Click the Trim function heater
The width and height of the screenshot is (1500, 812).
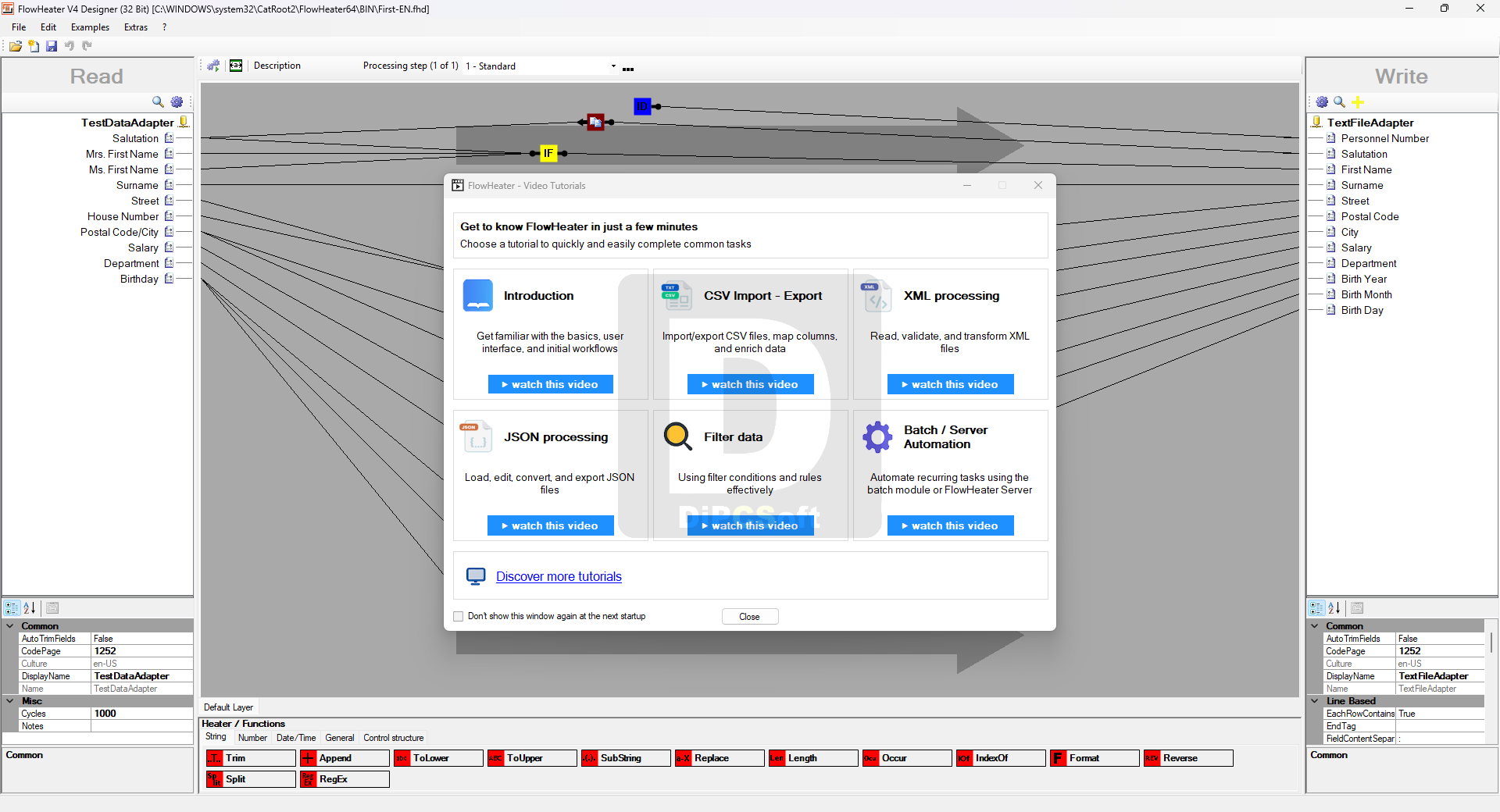tap(251, 758)
